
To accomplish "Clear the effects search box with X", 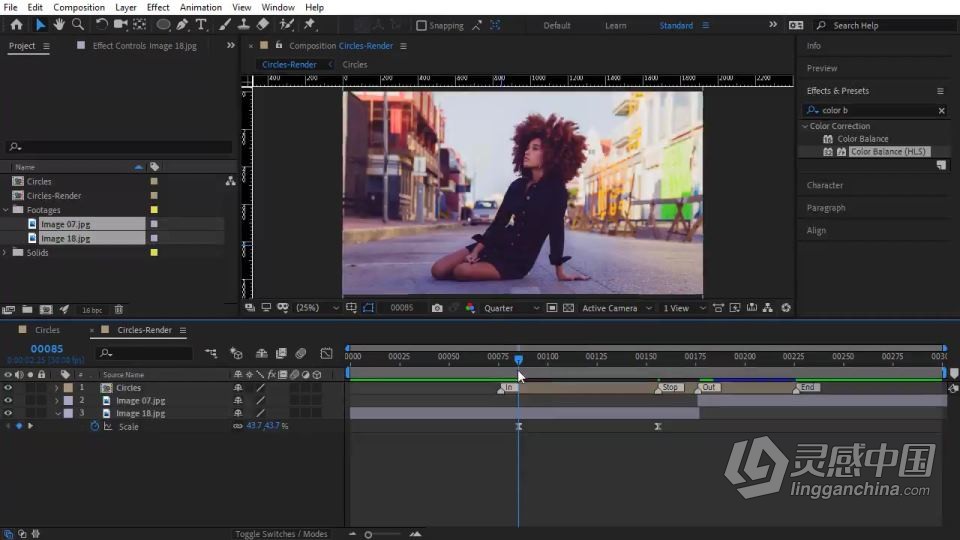I will [x=942, y=111].
